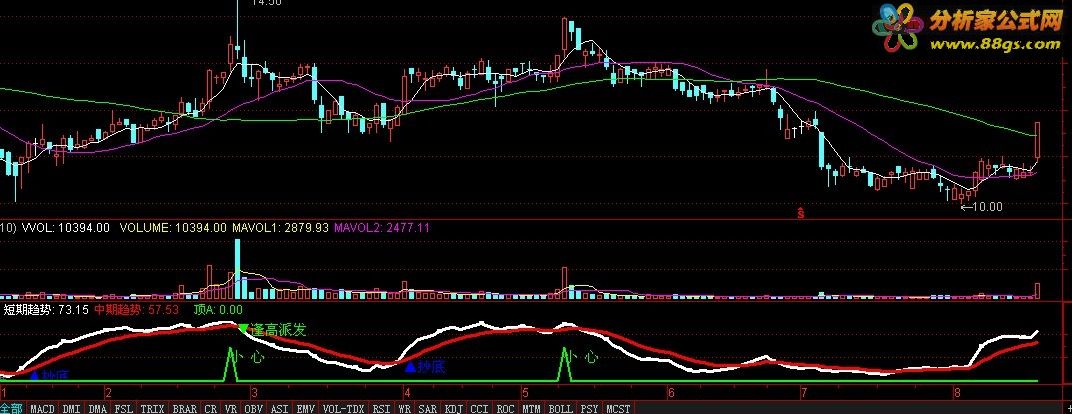Click the tallest cyan volume bar

point(238,270)
